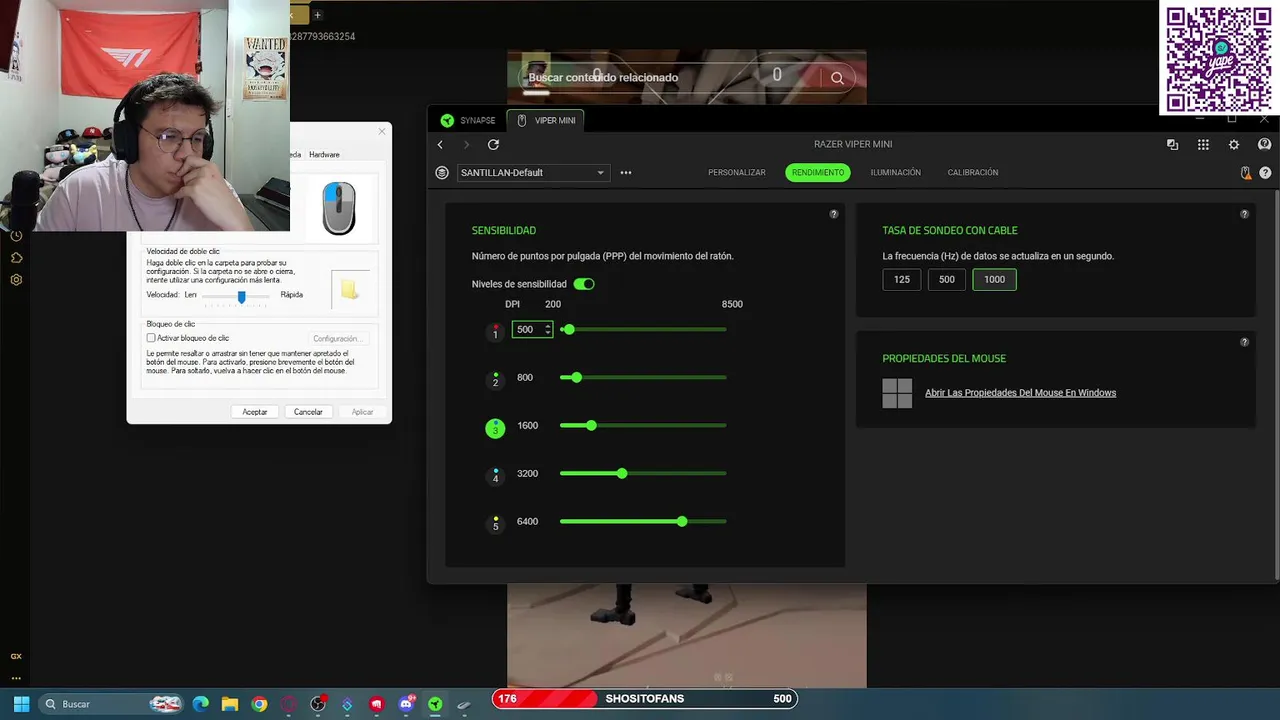Refresh the Razer Synapse view

point(493,145)
